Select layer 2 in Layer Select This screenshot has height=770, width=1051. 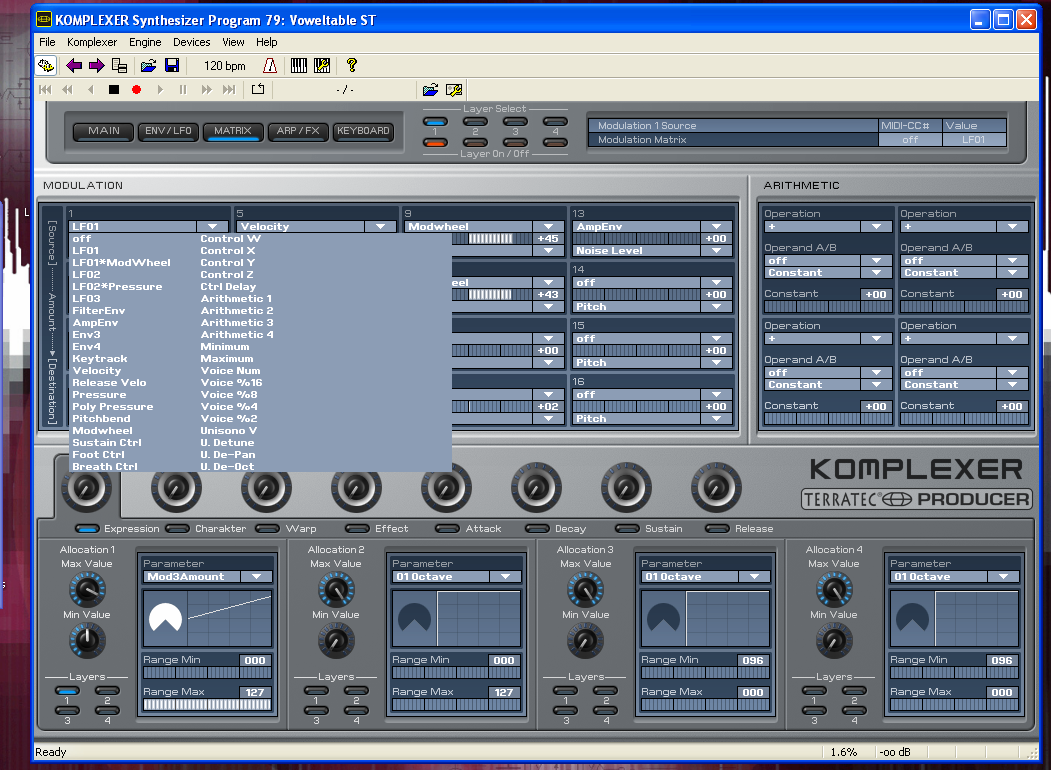coord(475,122)
